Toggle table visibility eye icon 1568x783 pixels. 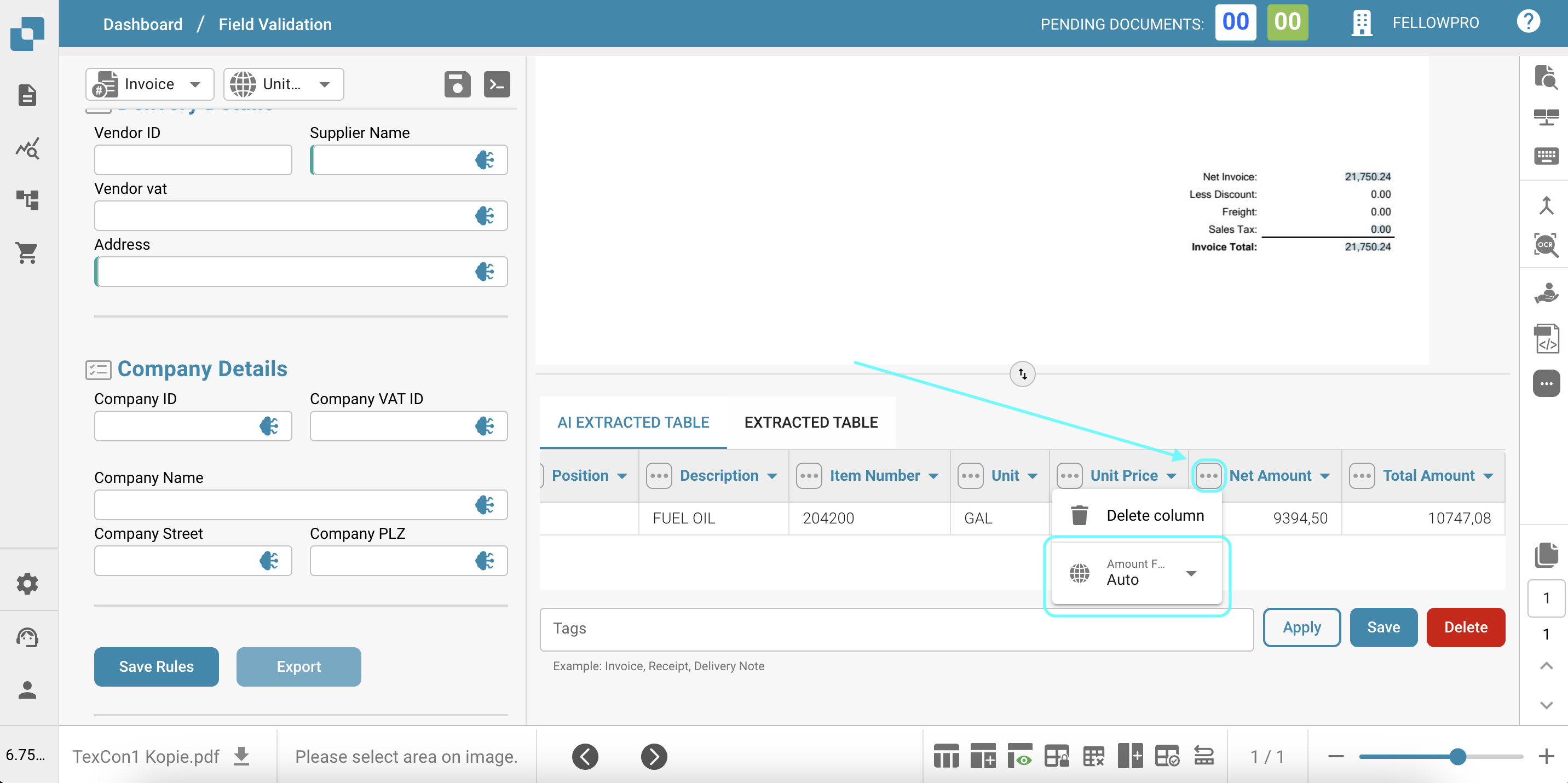point(1019,756)
